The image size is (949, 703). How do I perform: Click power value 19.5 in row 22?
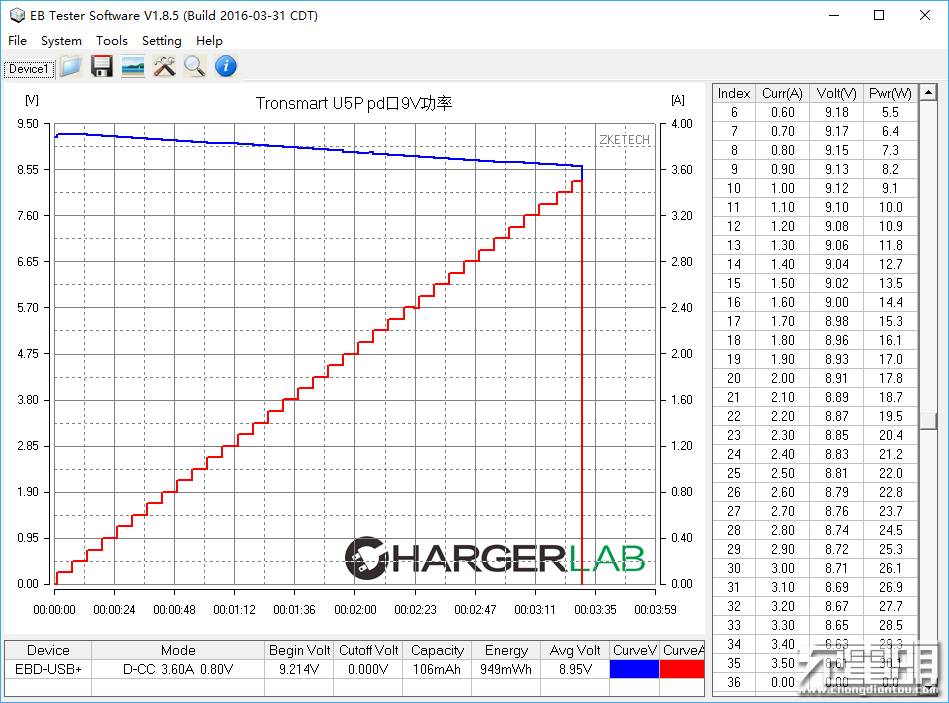(890, 416)
